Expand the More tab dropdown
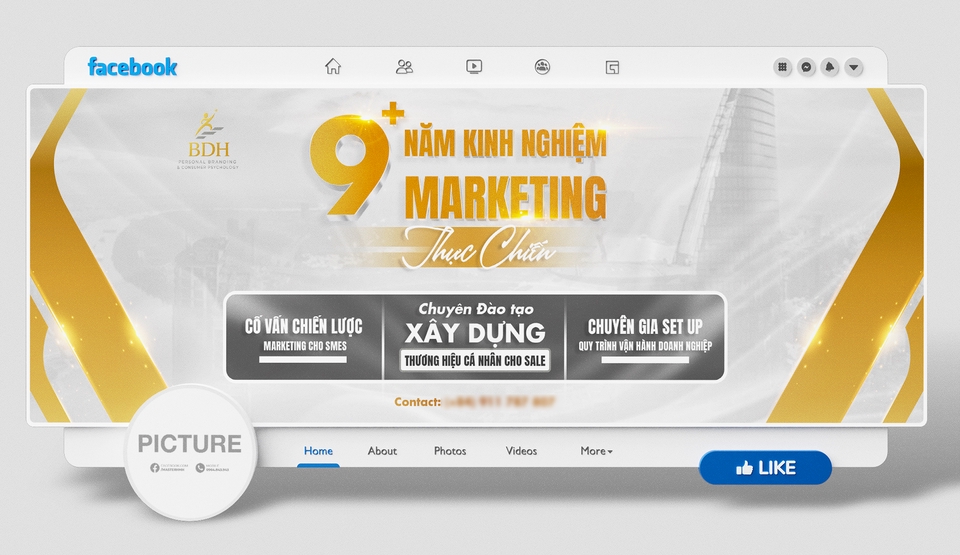The height and width of the screenshot is (555, 960). 596,451
